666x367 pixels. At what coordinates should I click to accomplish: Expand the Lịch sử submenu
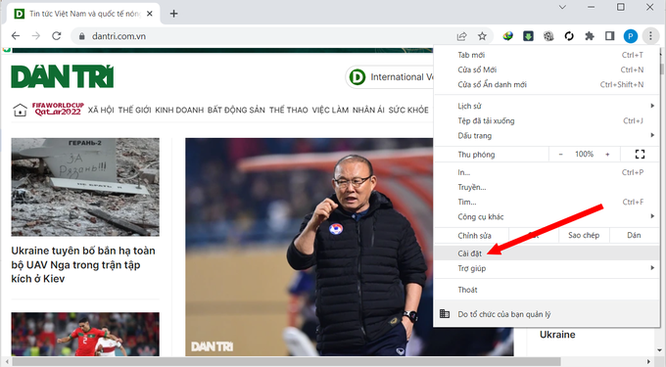547,106
